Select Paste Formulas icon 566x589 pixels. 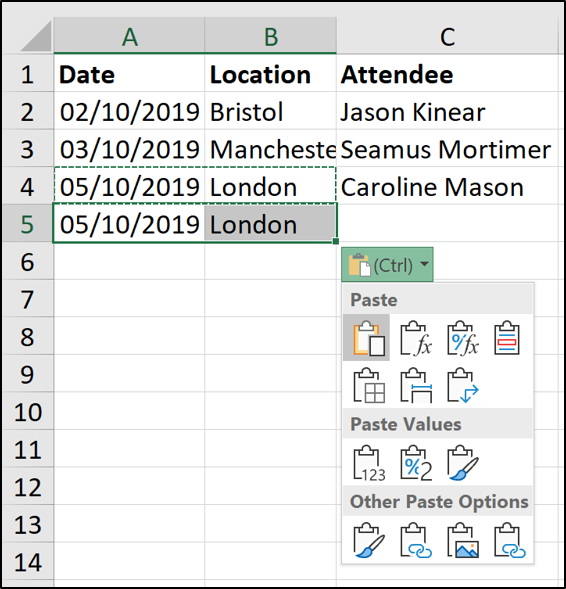[415, 338]
